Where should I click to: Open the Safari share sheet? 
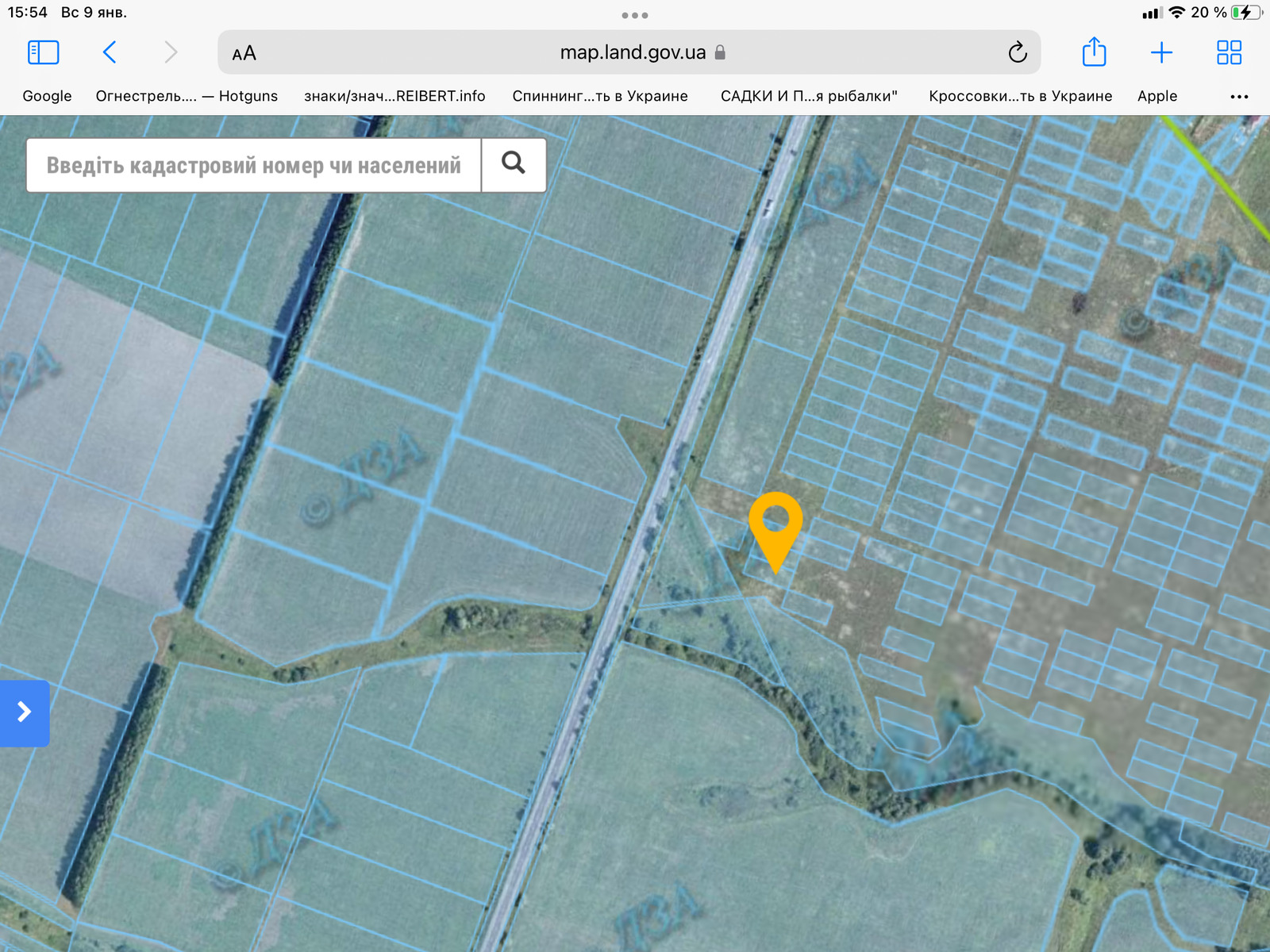tap(1094, 52)
